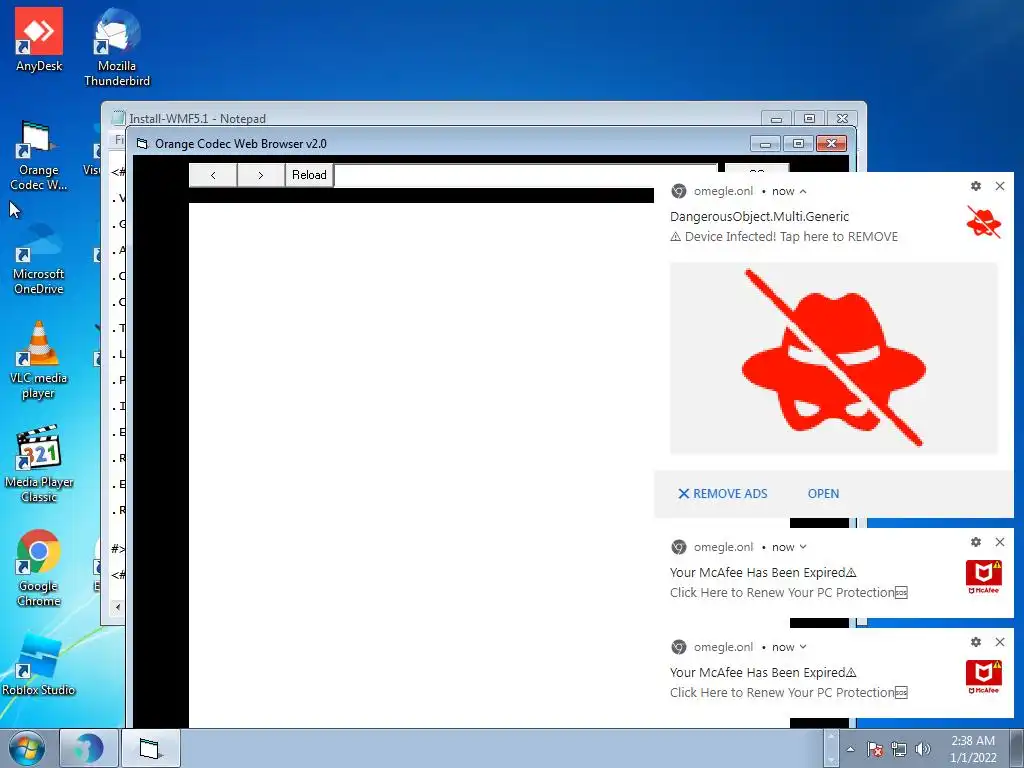Viewport: 1024px width, 768px height.
Task: Open Action Center flag tray icon
Action: [875, 749]
